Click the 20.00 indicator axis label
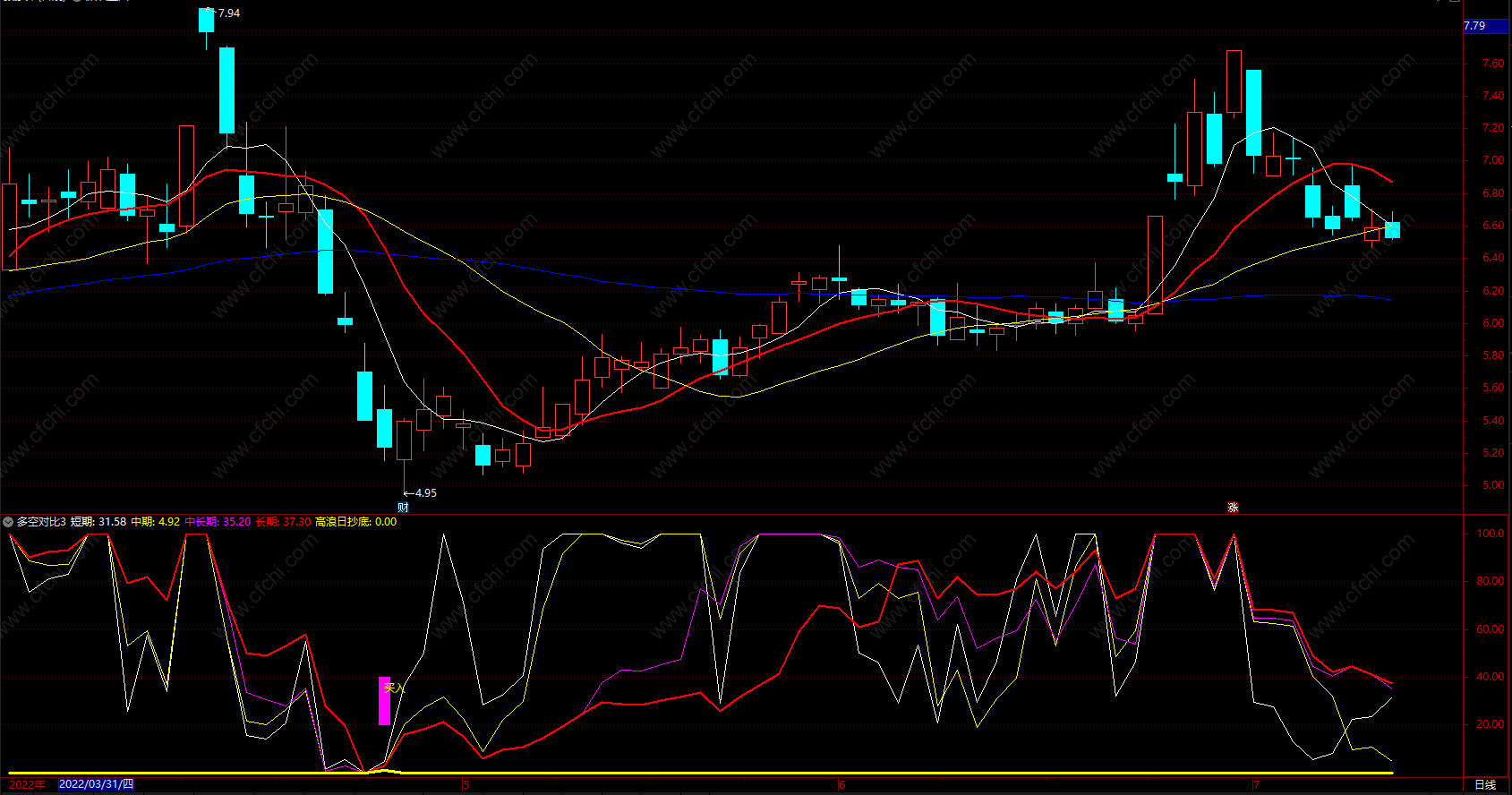The height and width of the screenshot is (795, 1512). click(x=1491, y=724)
